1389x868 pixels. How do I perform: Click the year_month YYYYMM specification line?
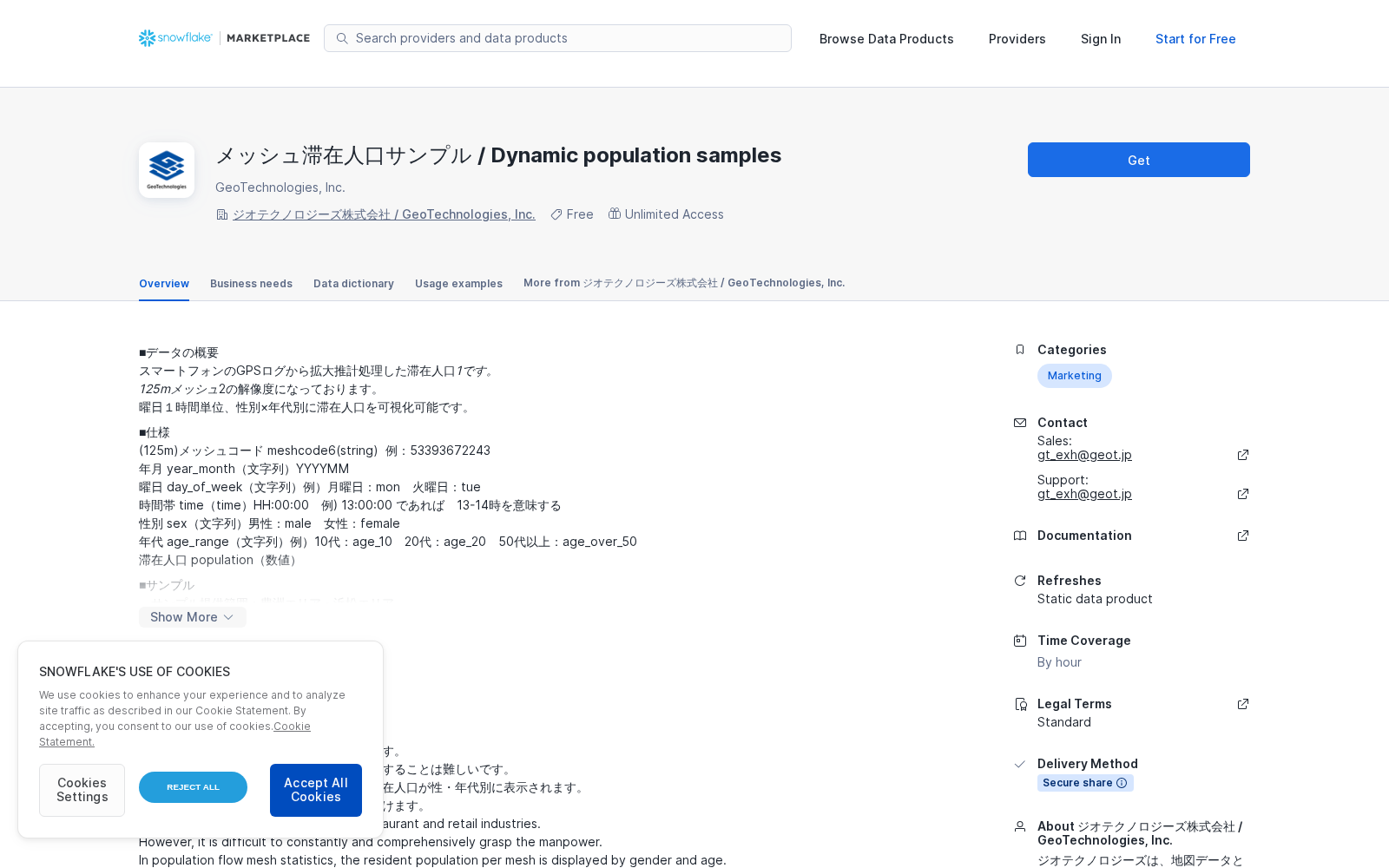244,469
